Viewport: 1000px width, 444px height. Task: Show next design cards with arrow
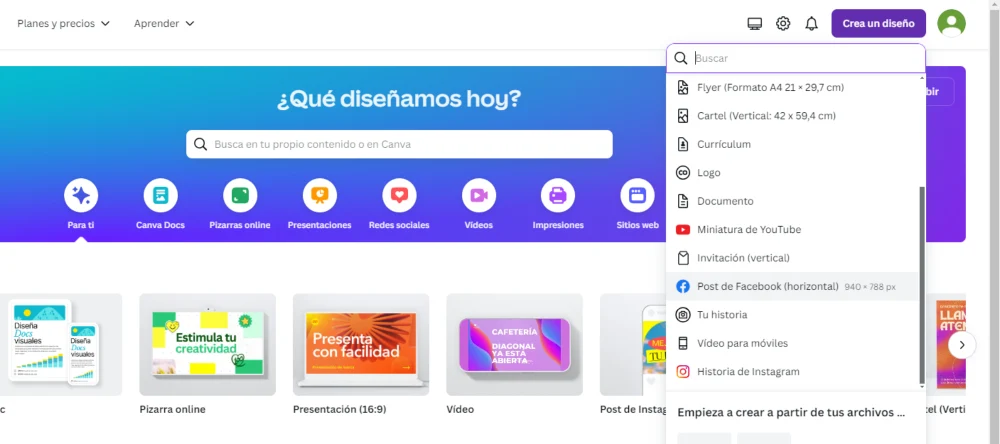click(962, 345)
